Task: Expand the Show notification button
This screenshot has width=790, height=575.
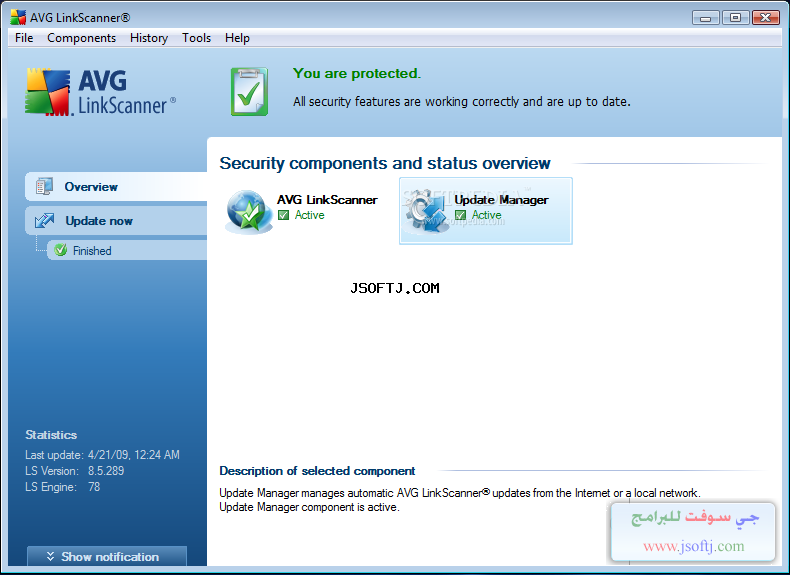Action: pos(107,556)
